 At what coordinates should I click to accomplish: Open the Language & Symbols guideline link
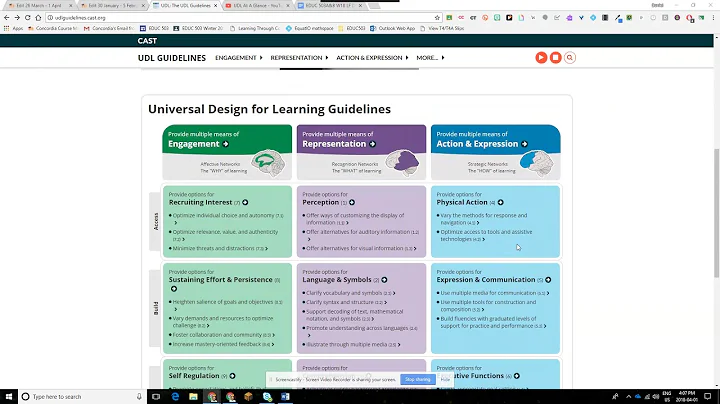337,280
